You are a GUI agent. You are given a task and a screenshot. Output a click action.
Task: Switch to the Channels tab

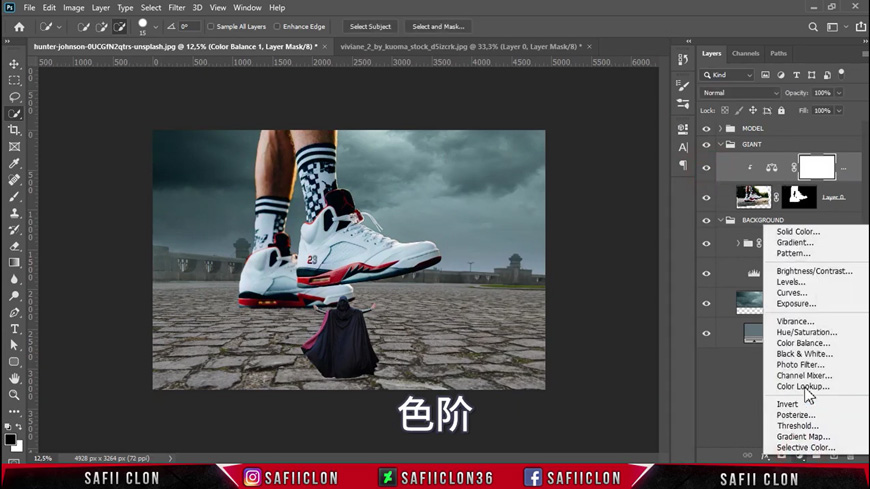745,54
